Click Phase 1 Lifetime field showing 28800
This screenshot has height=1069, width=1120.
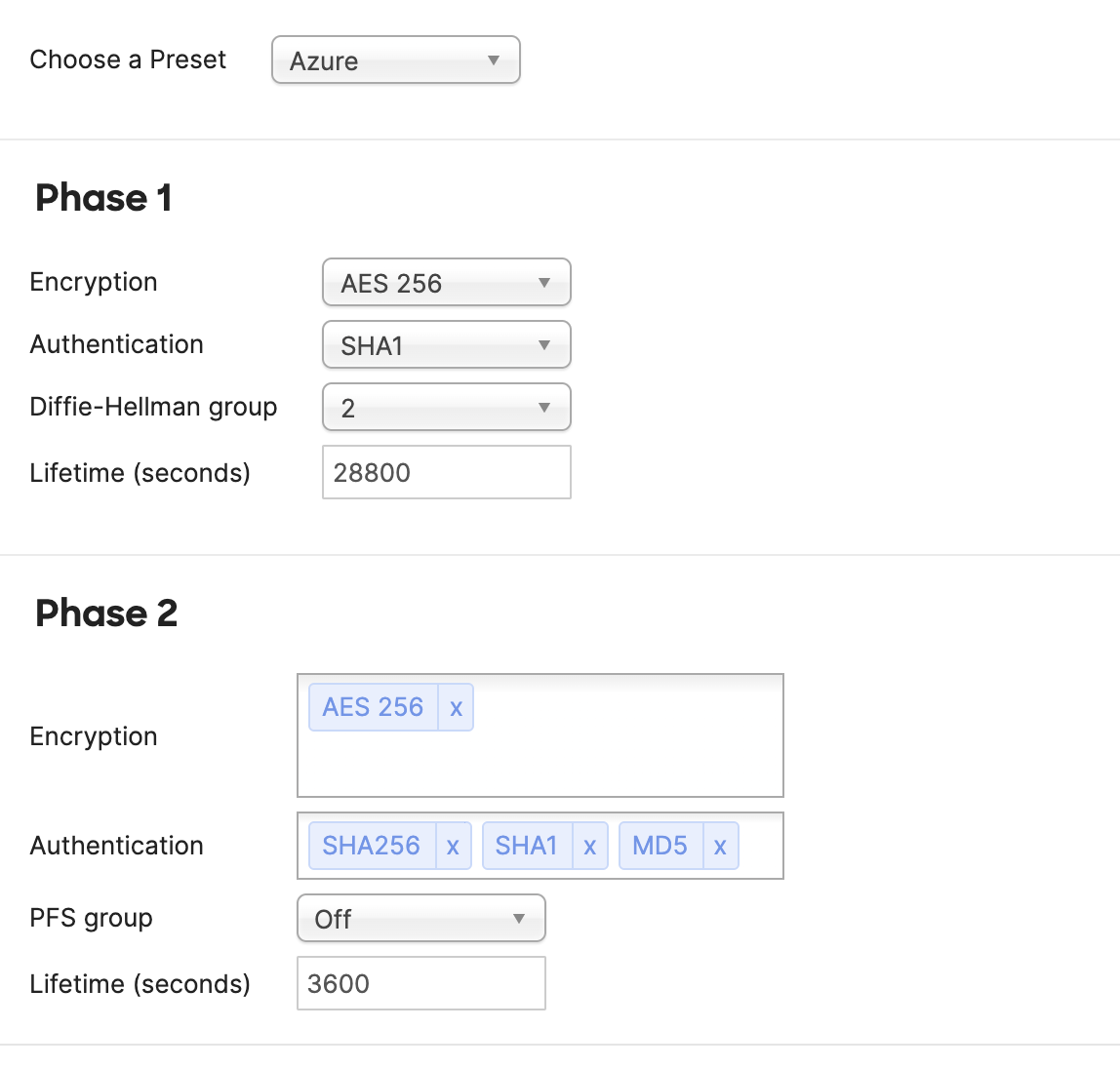coord(446,473)
